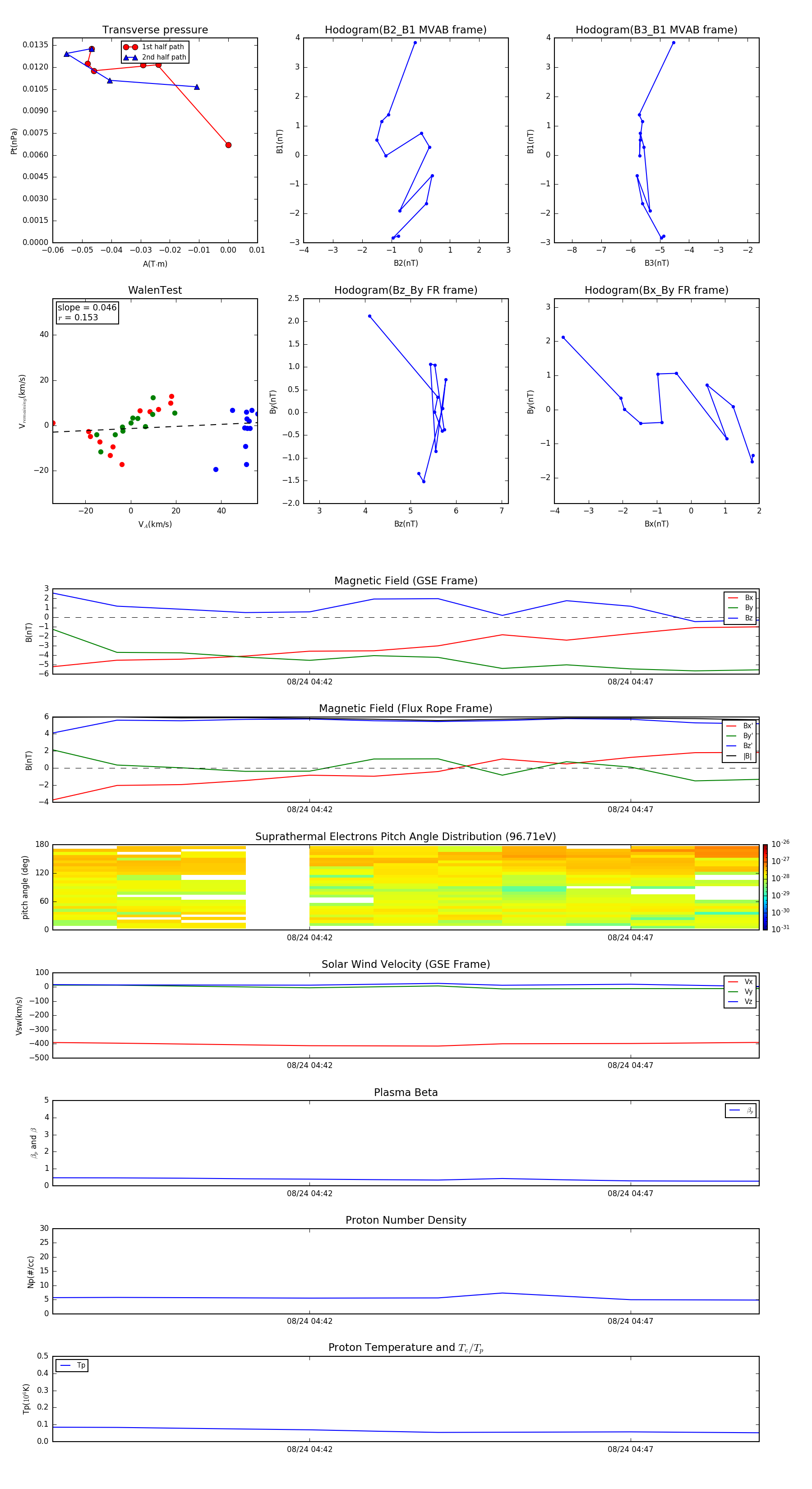812x1489 pixels.
Task: Click the 'Proton Temperature and Te/Tp' title
Action: point(406,1348)
